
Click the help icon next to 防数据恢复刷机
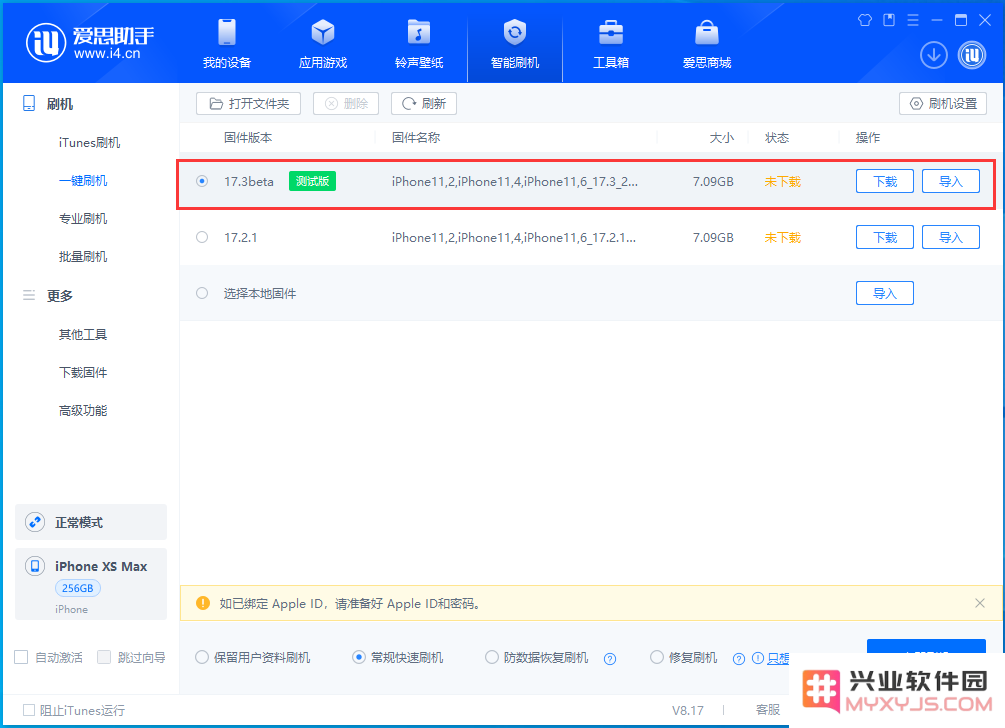click(x=610, y=659)
